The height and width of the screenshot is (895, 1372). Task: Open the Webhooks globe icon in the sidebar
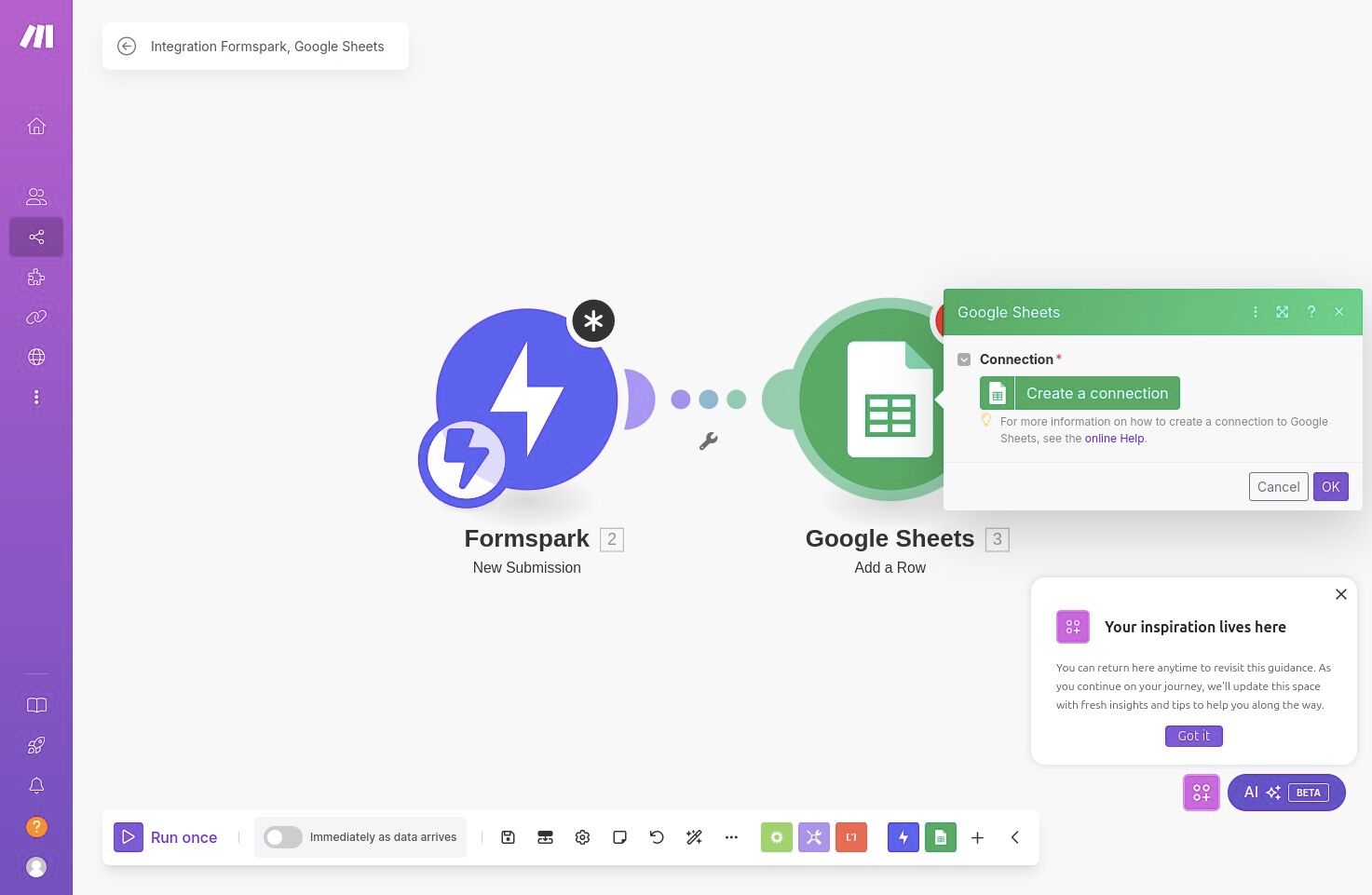pyautogui.click(x=36, y=357)
